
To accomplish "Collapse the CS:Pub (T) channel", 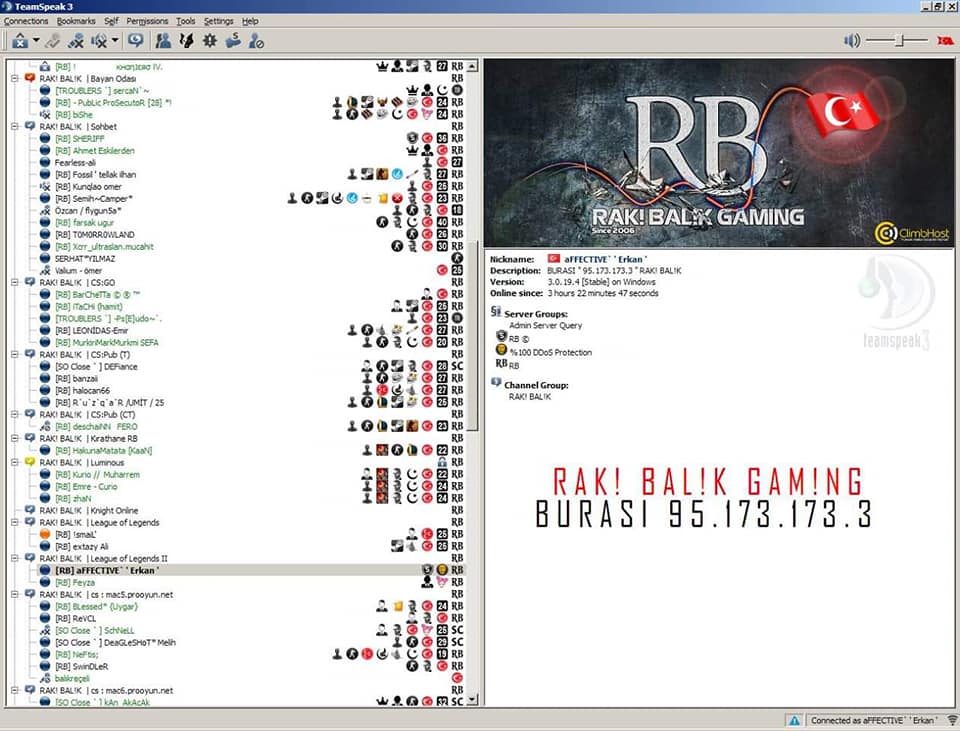I will point(15,354).
